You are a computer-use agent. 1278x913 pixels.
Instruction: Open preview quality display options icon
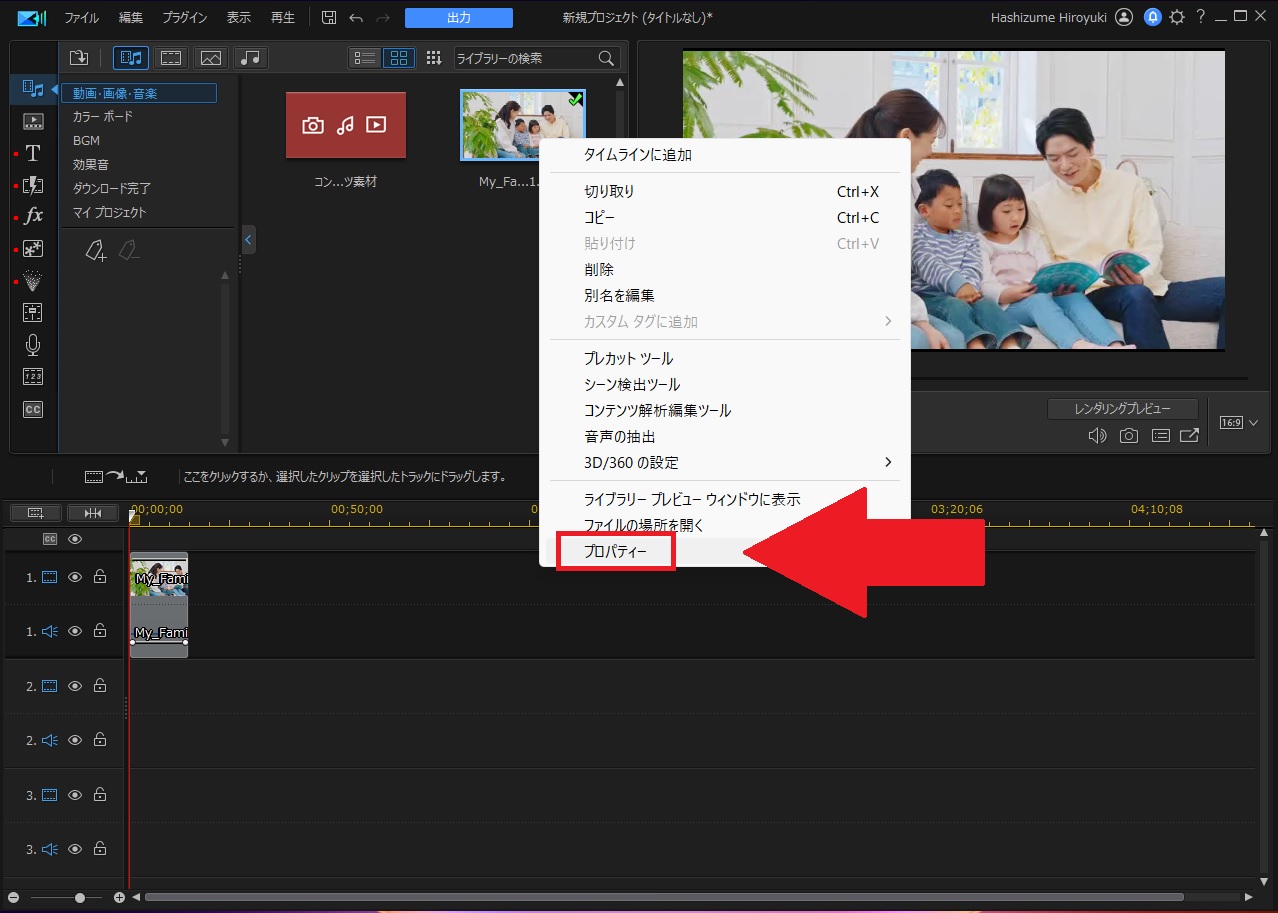(x=1160, y=436)
